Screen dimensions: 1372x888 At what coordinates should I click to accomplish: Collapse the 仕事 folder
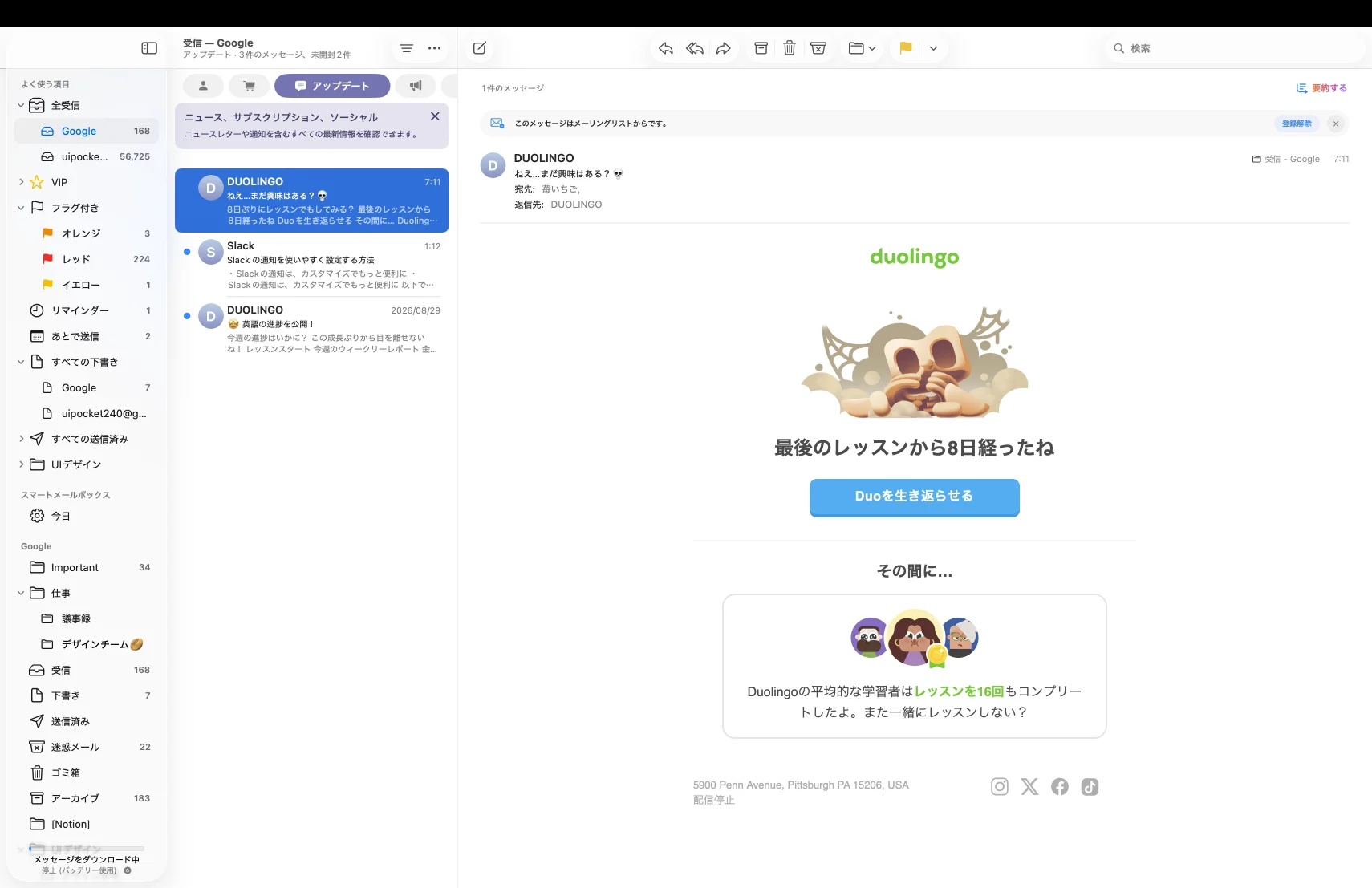click(x=21, y=593)
